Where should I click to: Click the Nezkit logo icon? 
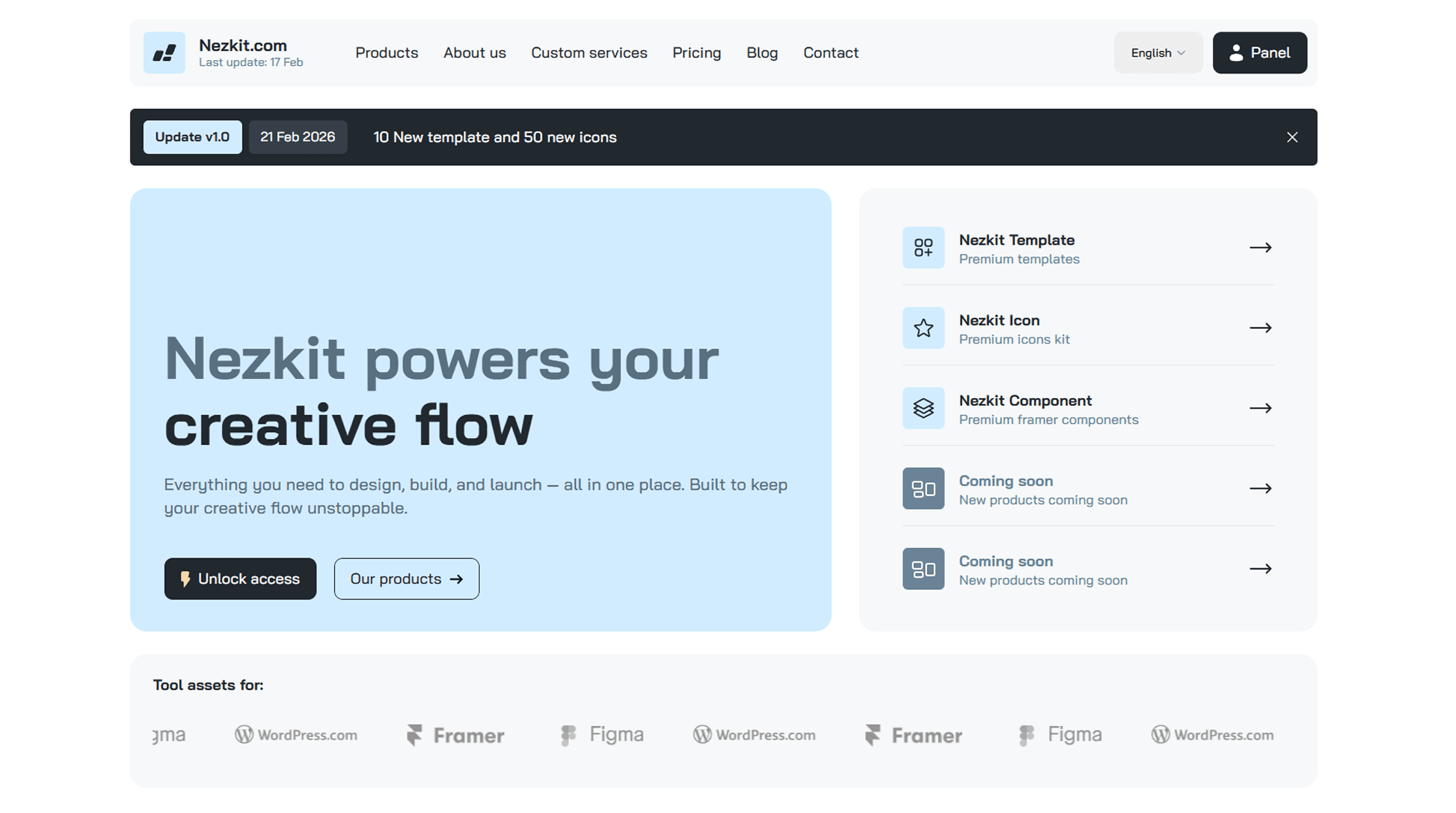pyautogui.click(x=164, y=53)
